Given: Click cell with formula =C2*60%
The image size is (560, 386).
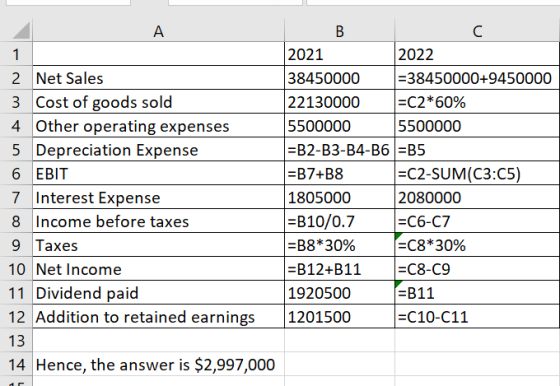Looking at the screenshot, I should 477,102.
